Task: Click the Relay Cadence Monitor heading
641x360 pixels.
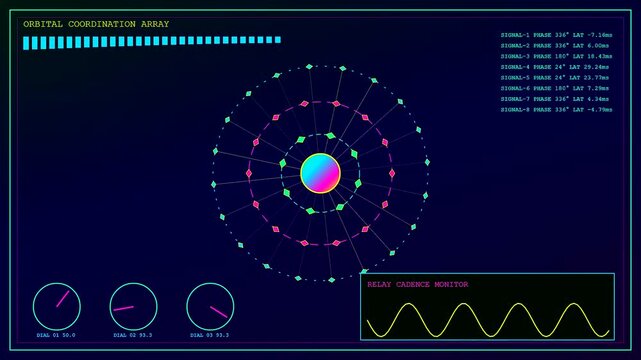Action: click(417, 284)
